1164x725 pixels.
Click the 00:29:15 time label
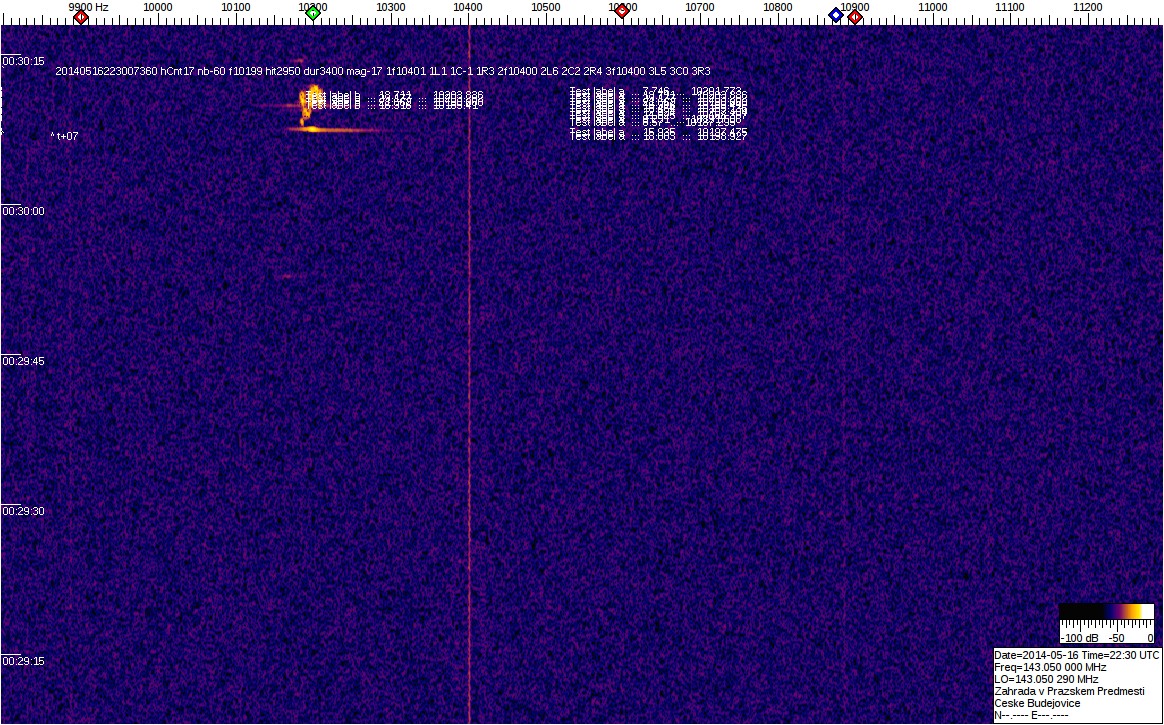tap(24, 661)
